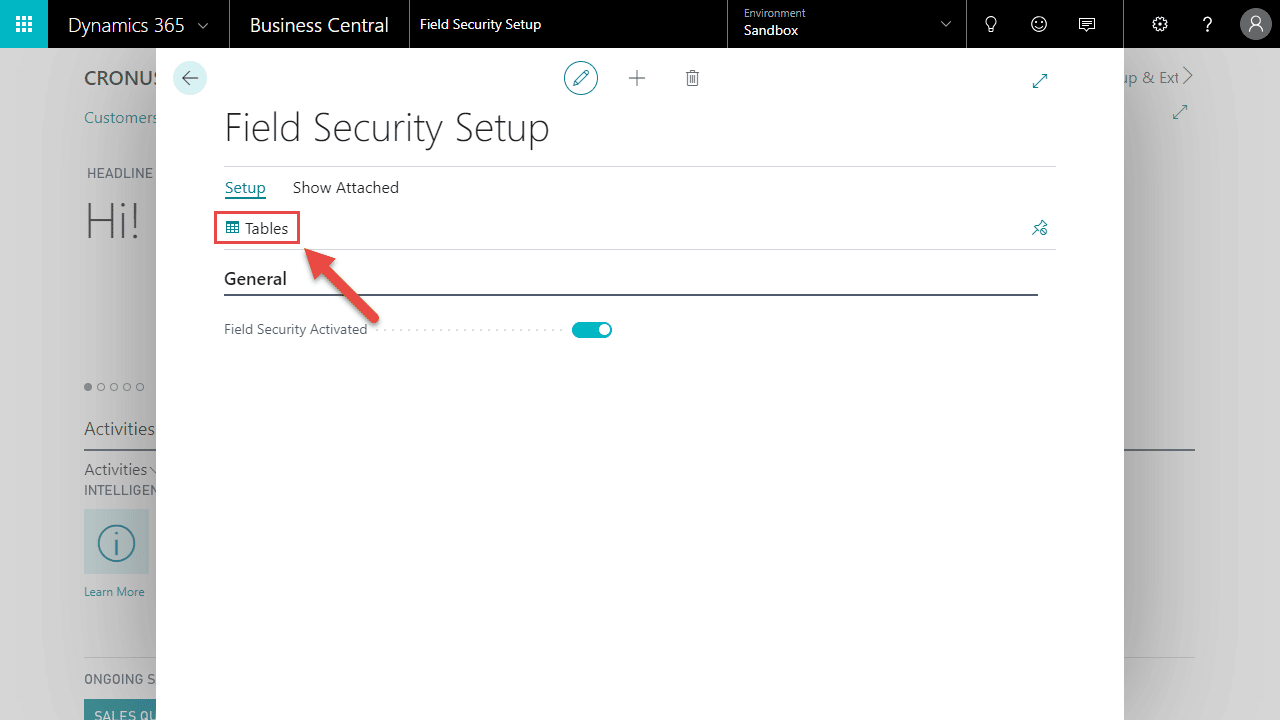Click background page expand arrows icon
1280x720 pixels.
[x=1180, y=112]
